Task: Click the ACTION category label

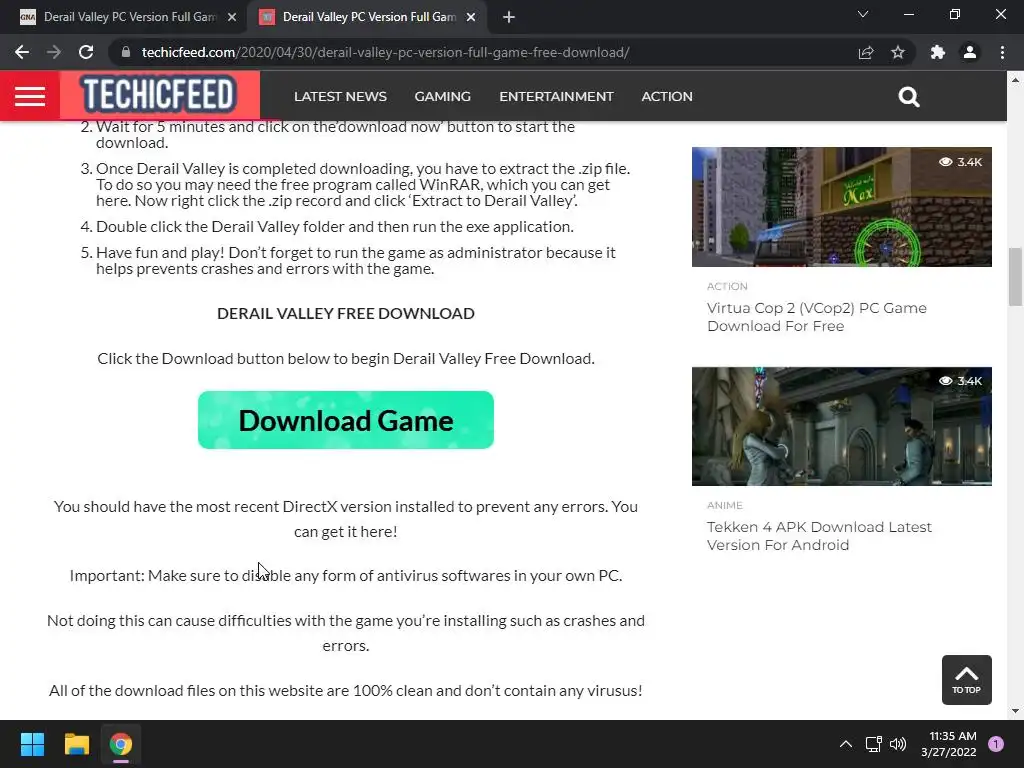Action: pyautogui.click(x=727, y=286)
